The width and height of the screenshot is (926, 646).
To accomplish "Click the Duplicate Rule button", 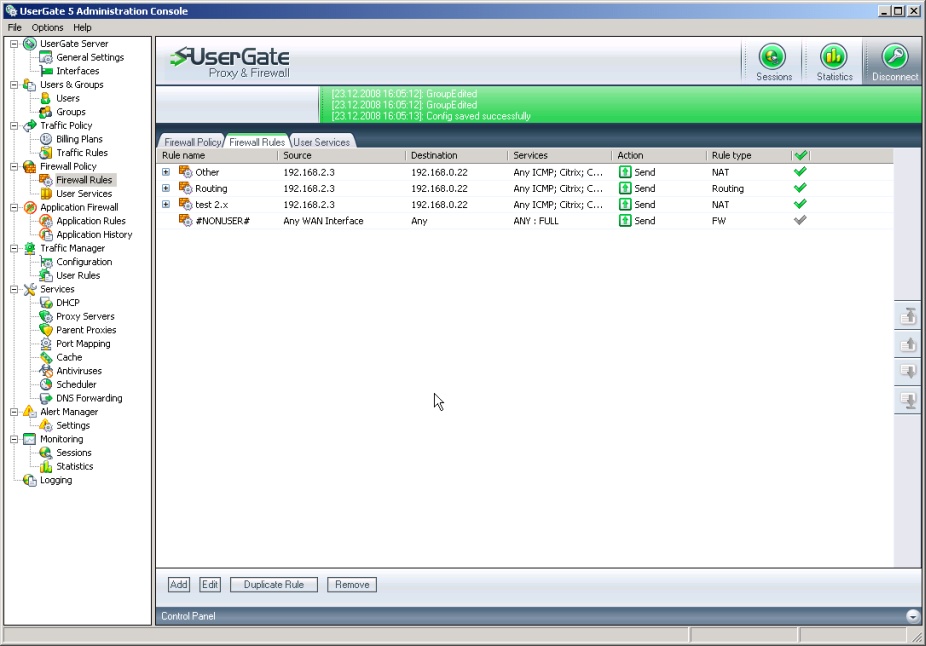I will [273, 584].
